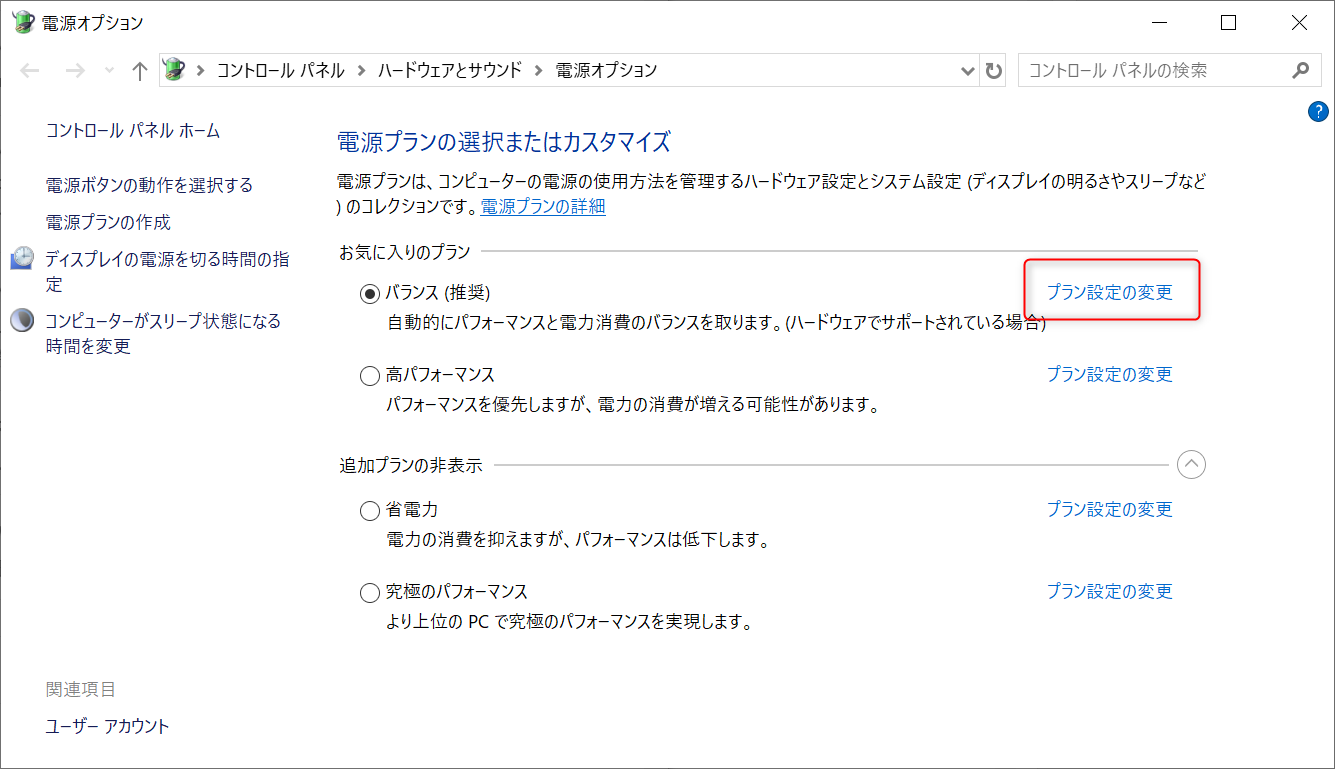1335x769 pixels.
Task: Select the バランス (推奨) radio button
Action: point(370,293)
